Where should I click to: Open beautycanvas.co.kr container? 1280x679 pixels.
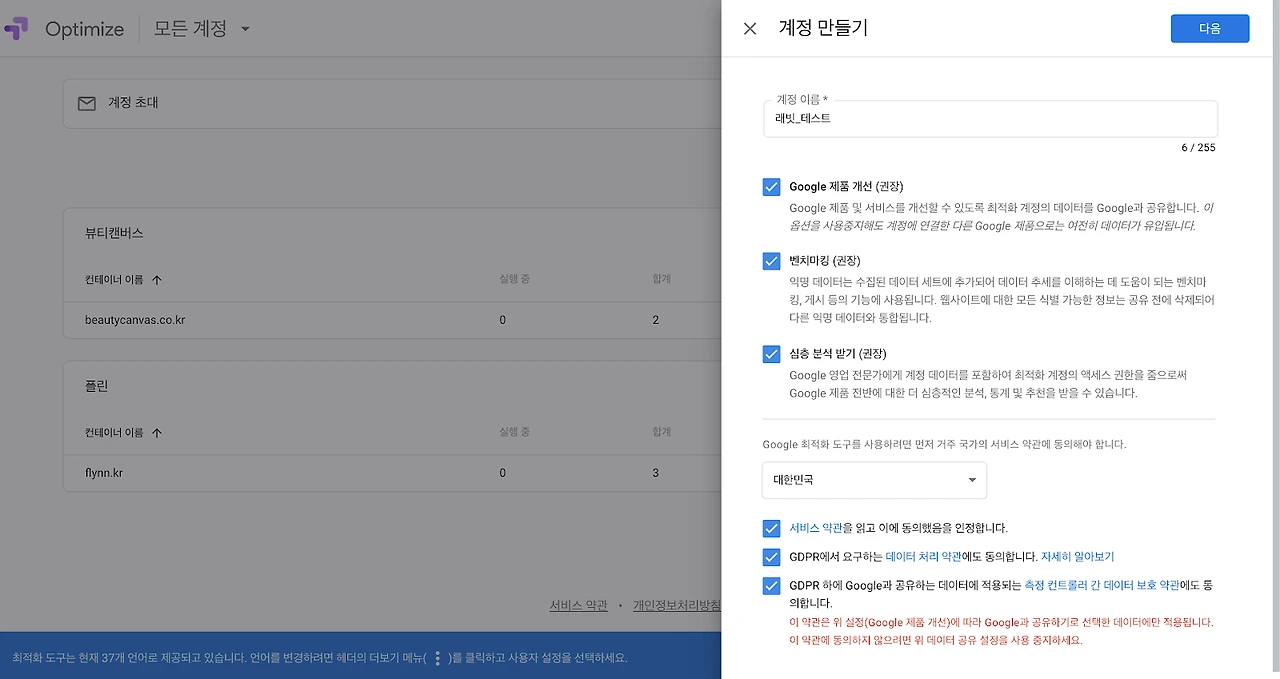click(135, 320)
